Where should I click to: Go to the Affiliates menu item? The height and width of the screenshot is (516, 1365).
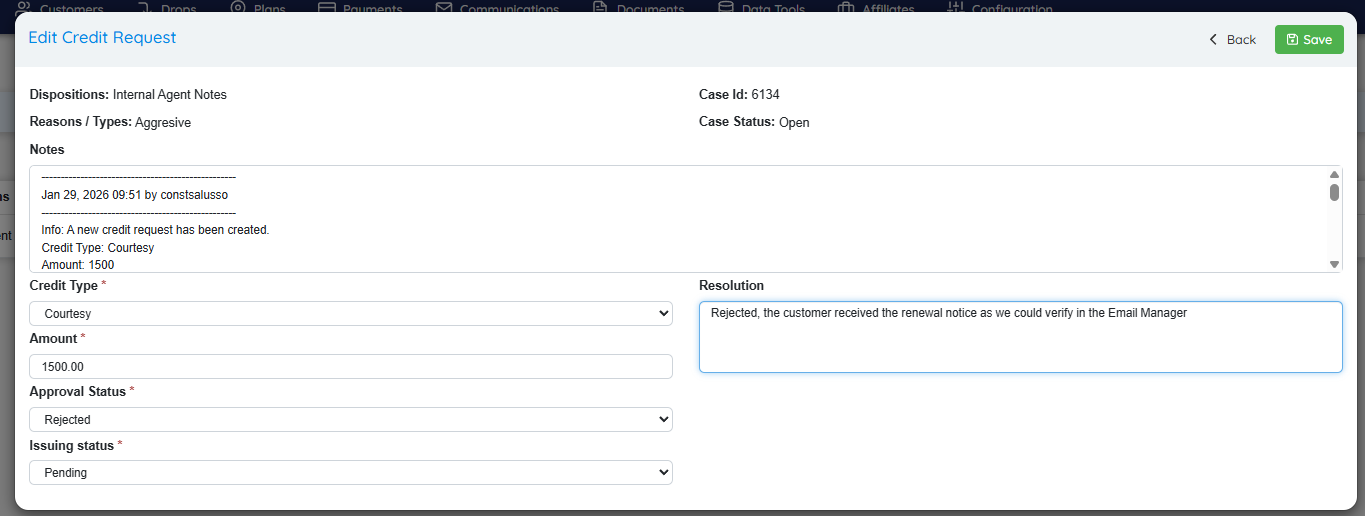point(888,9)
